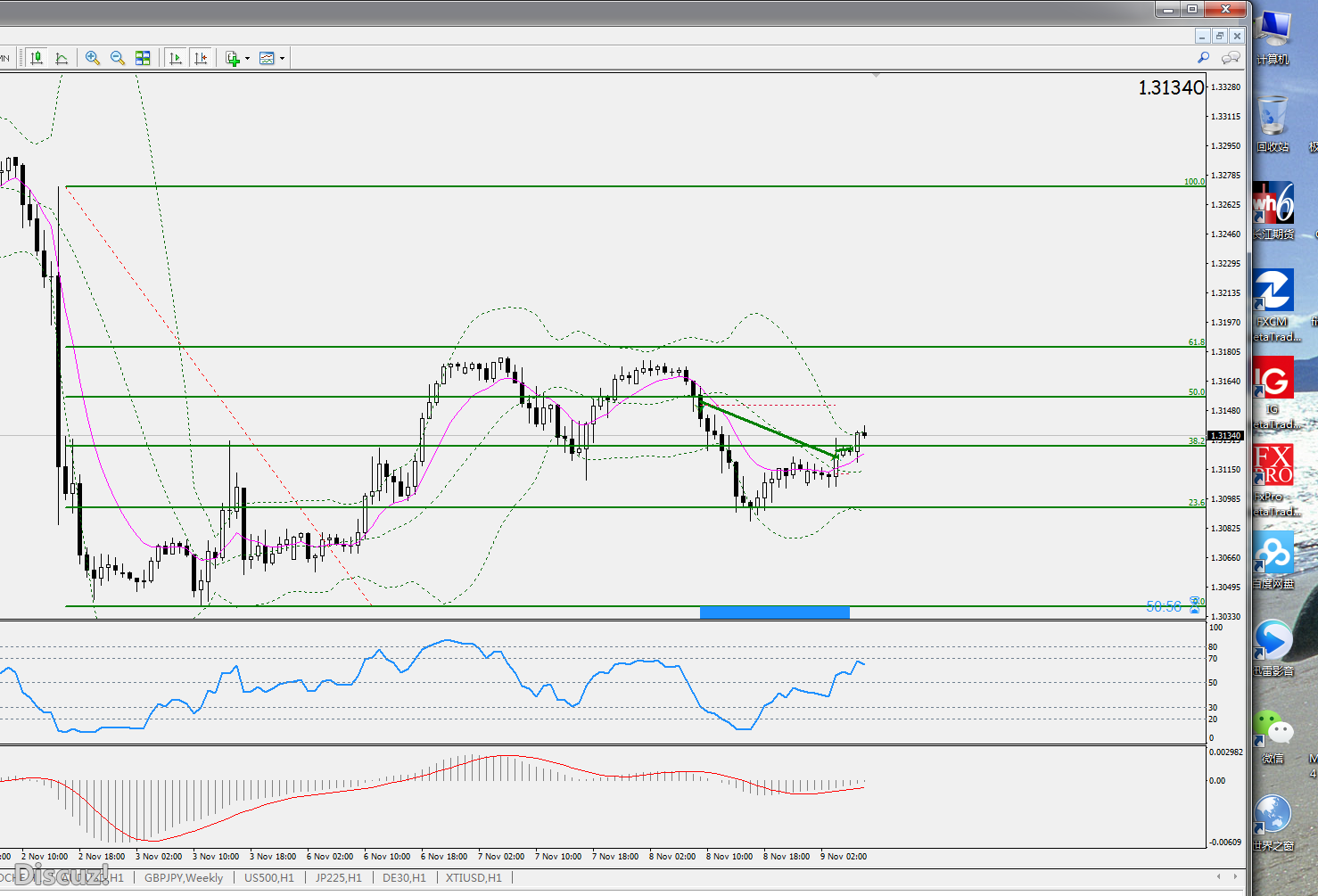Restore the inner chart window

click(1220, 36)
